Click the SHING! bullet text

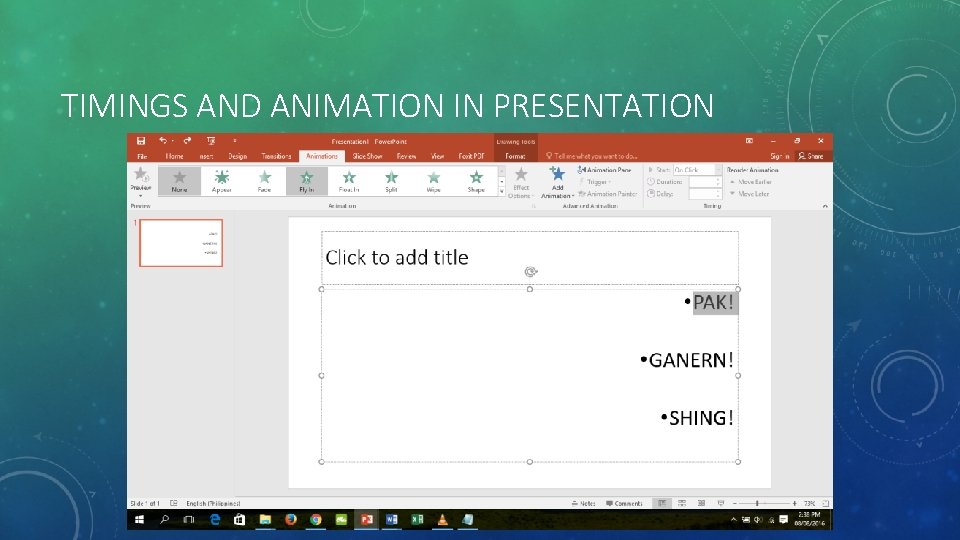click(701, 418)
